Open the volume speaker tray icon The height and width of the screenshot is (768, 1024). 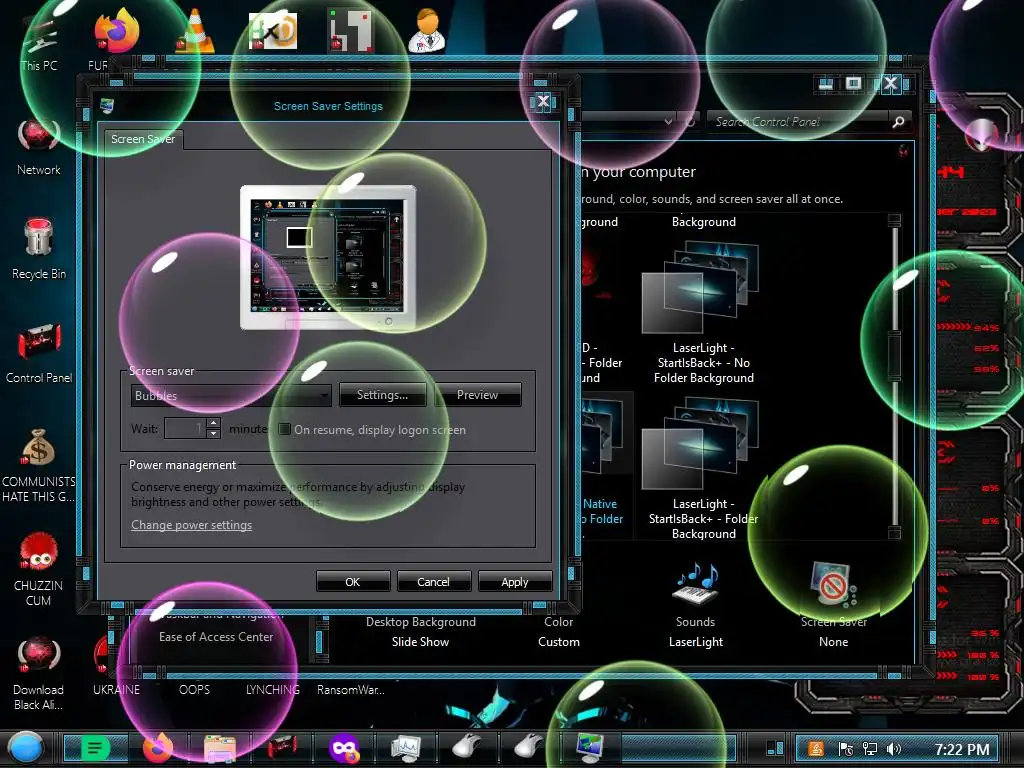point(895,749)
